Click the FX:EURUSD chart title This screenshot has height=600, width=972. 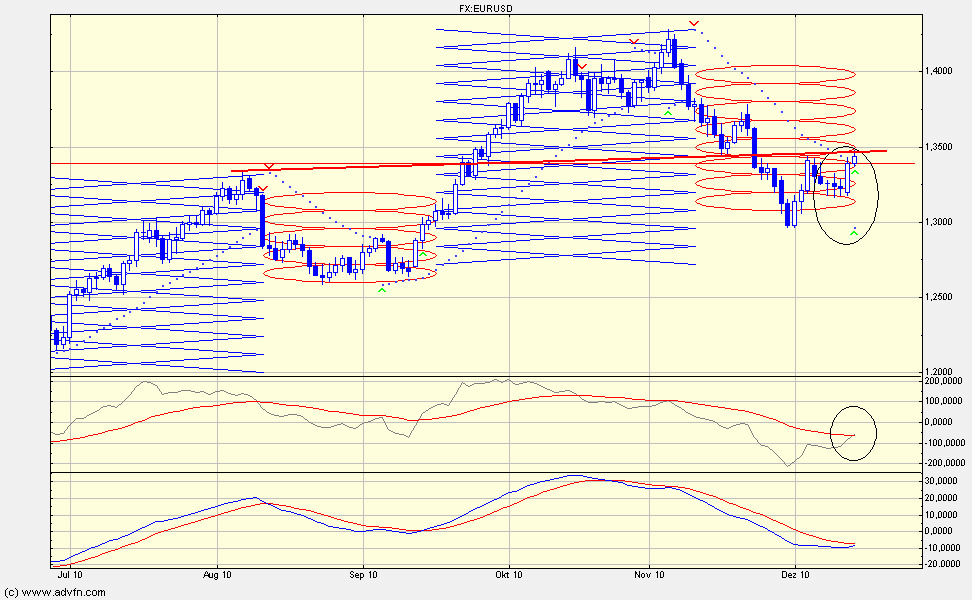click(x=485, y=9)
